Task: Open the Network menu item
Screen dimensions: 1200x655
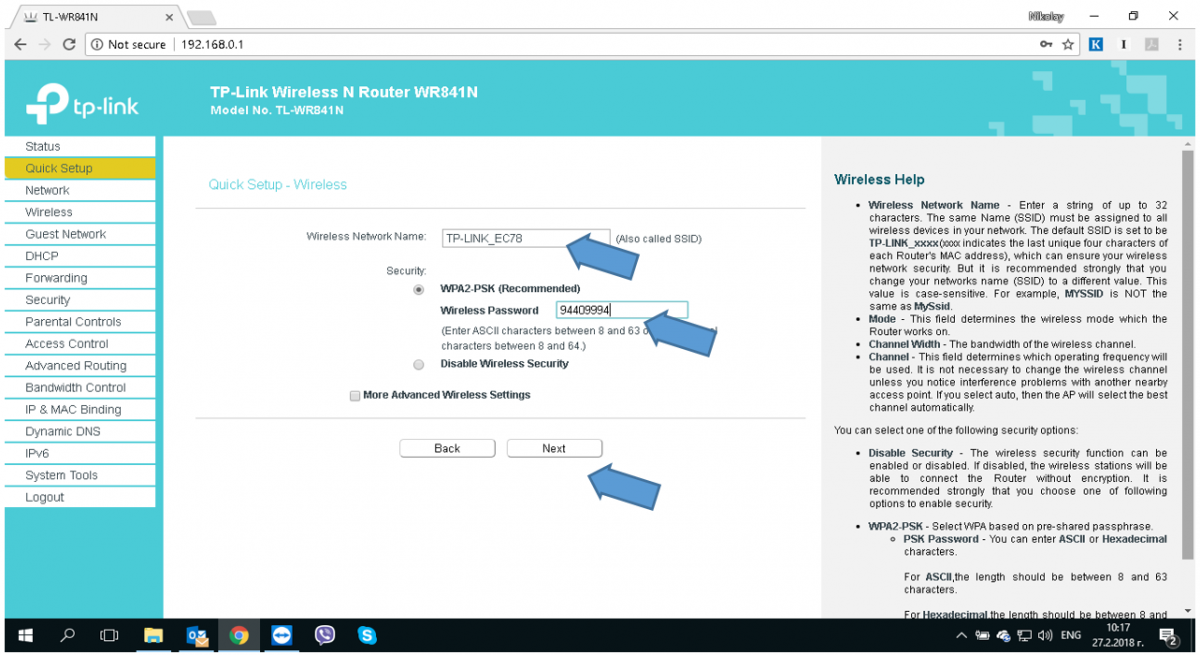Action: tap(80, 190)
